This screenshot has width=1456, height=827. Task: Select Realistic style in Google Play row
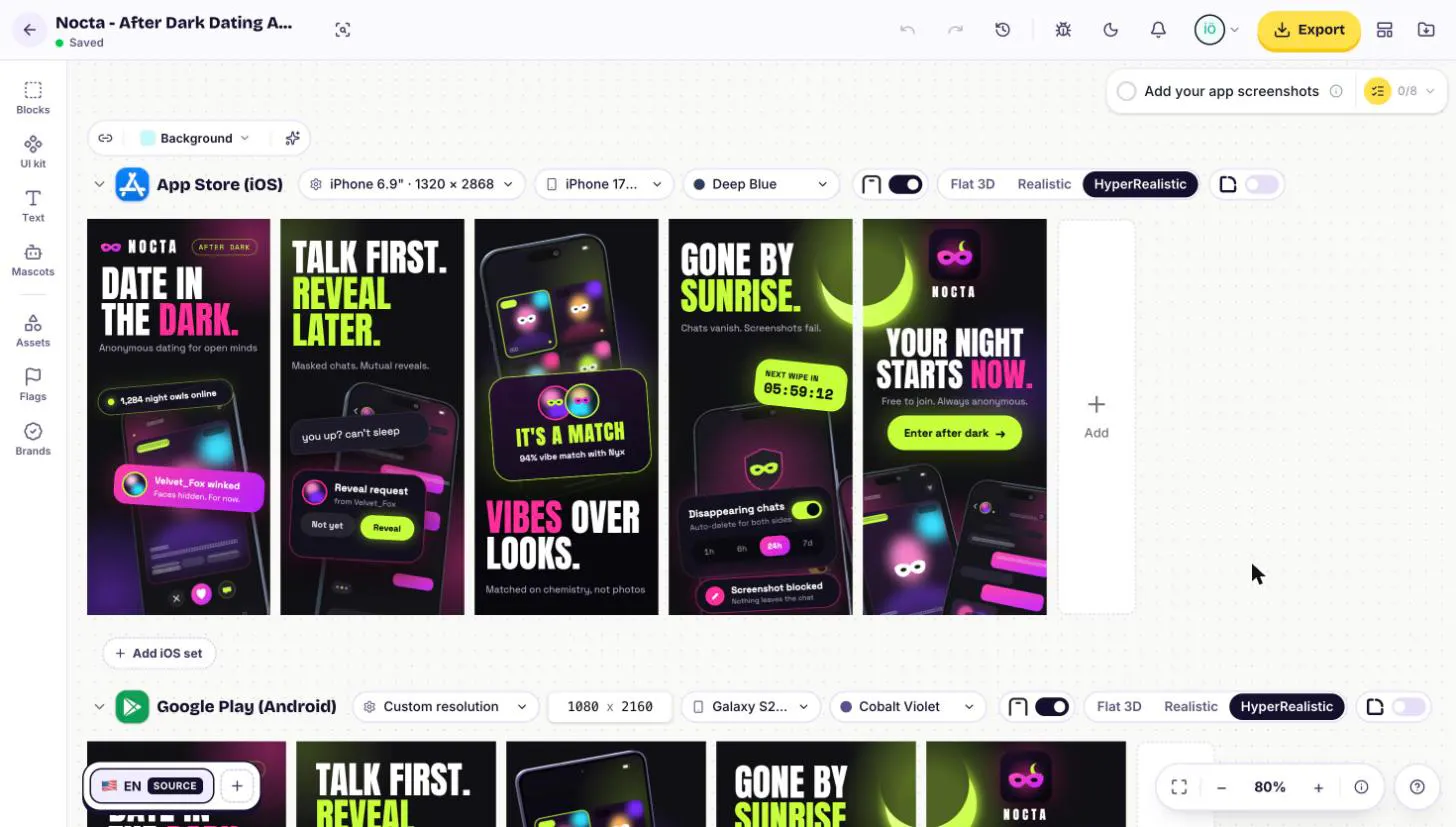[x=1191, y=707]
